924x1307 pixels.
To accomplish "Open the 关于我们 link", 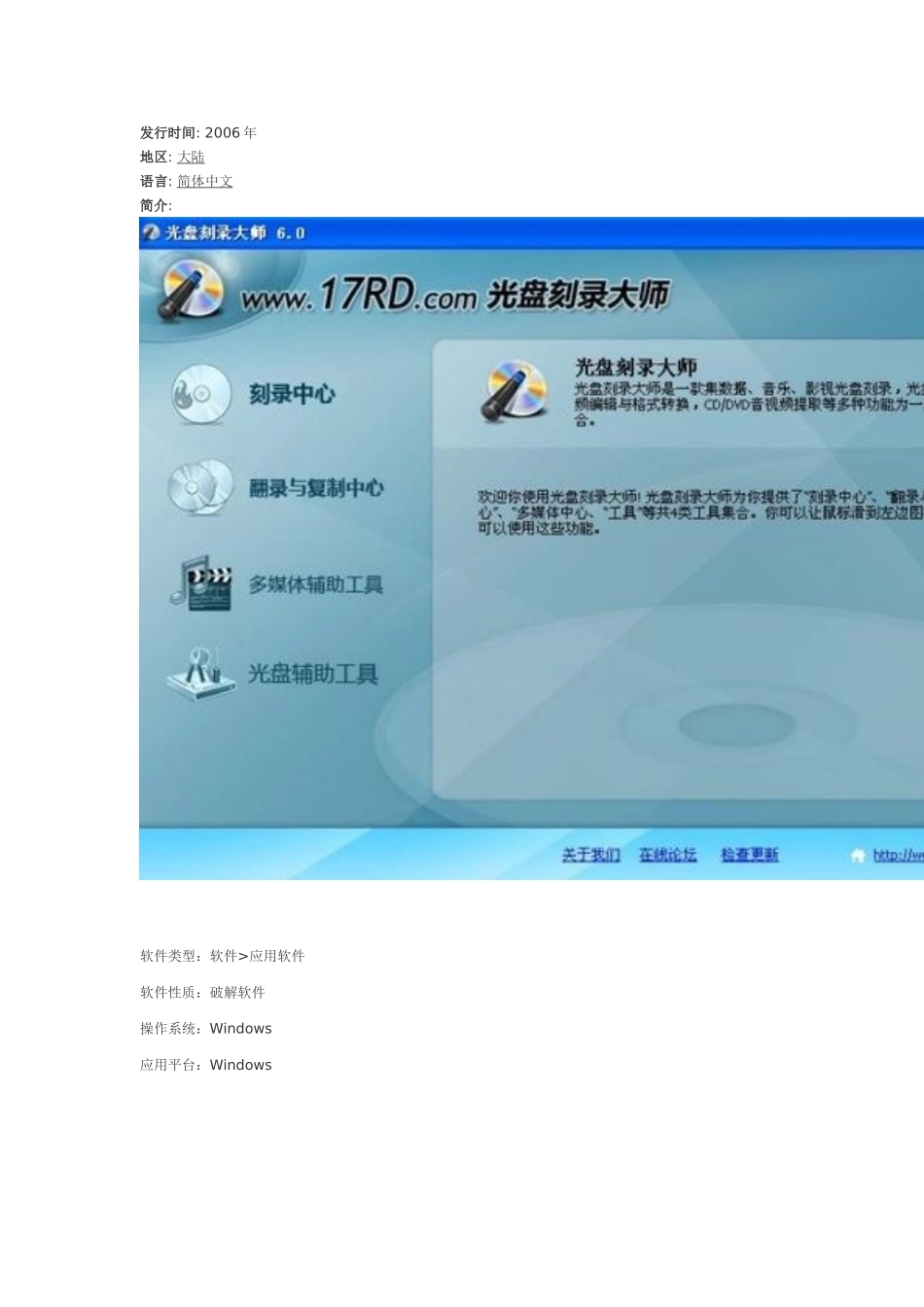I will 590,855.
